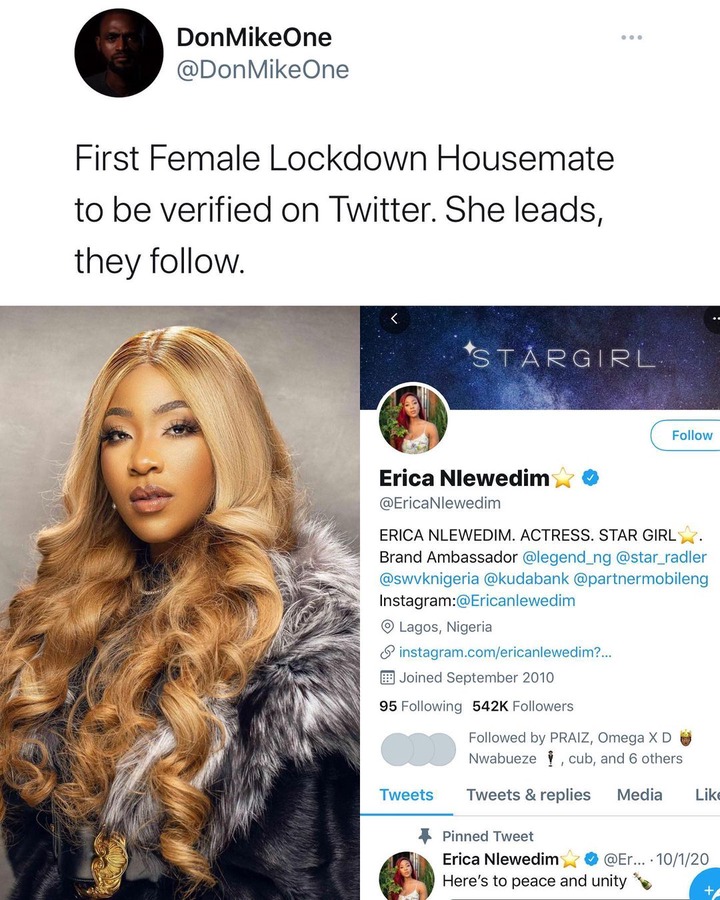Open the @Ericanlewedim Instagram handle link

(515, 600)
